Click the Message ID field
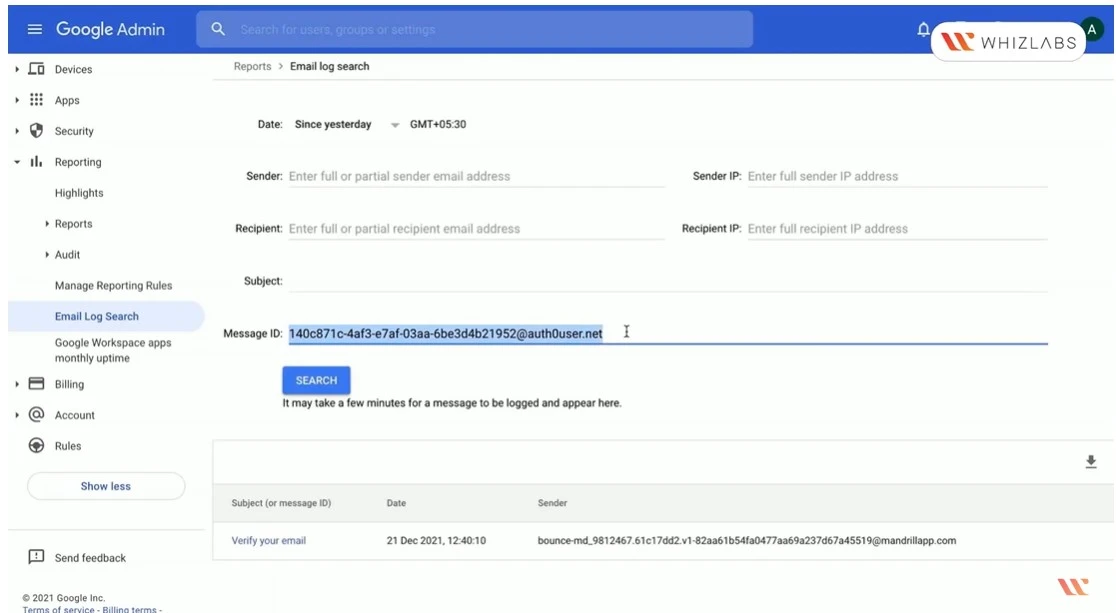Viewport: 1116px width, 613px height. (668, 333)
